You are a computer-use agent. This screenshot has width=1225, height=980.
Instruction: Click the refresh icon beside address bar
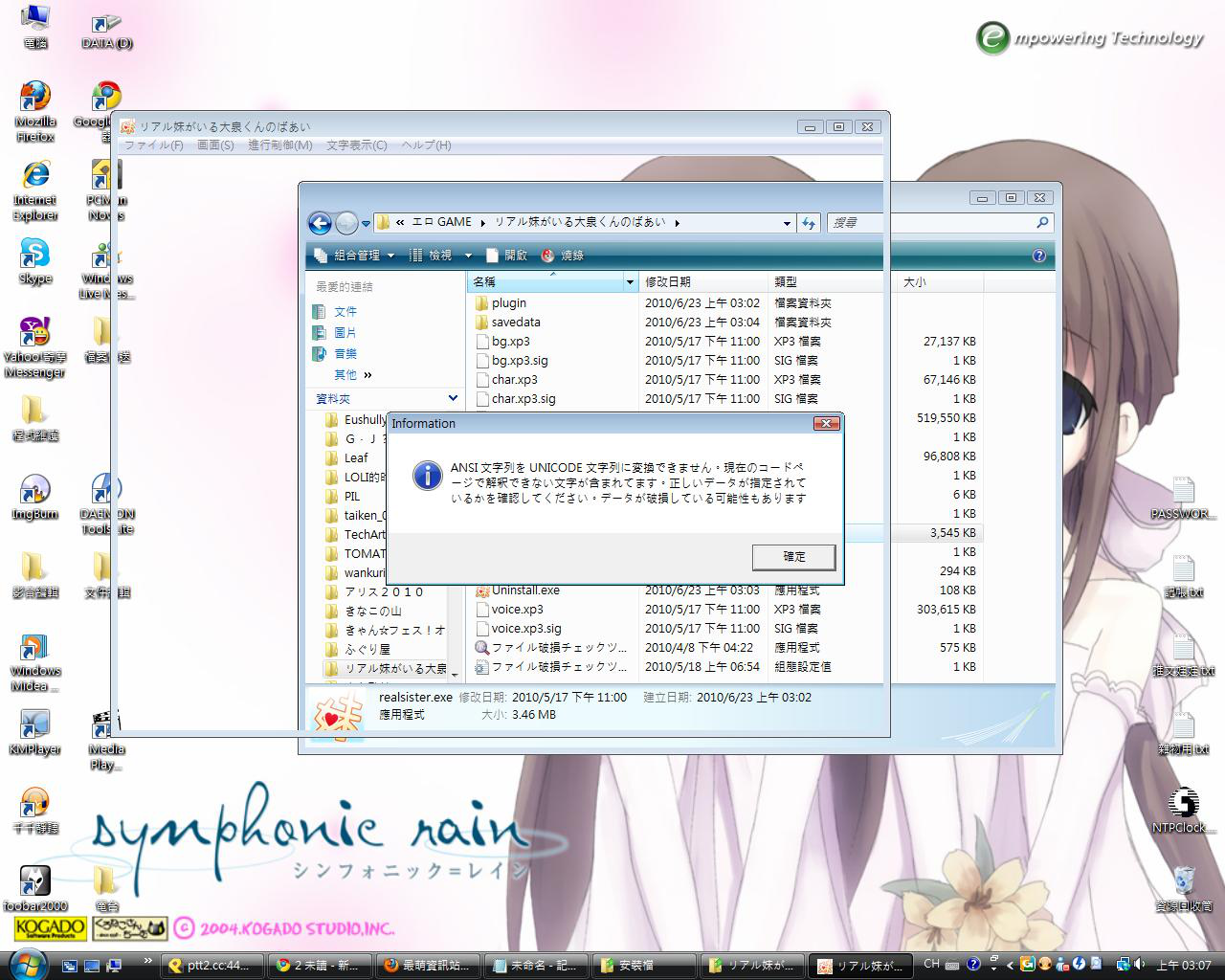click(x=809, y=223)
